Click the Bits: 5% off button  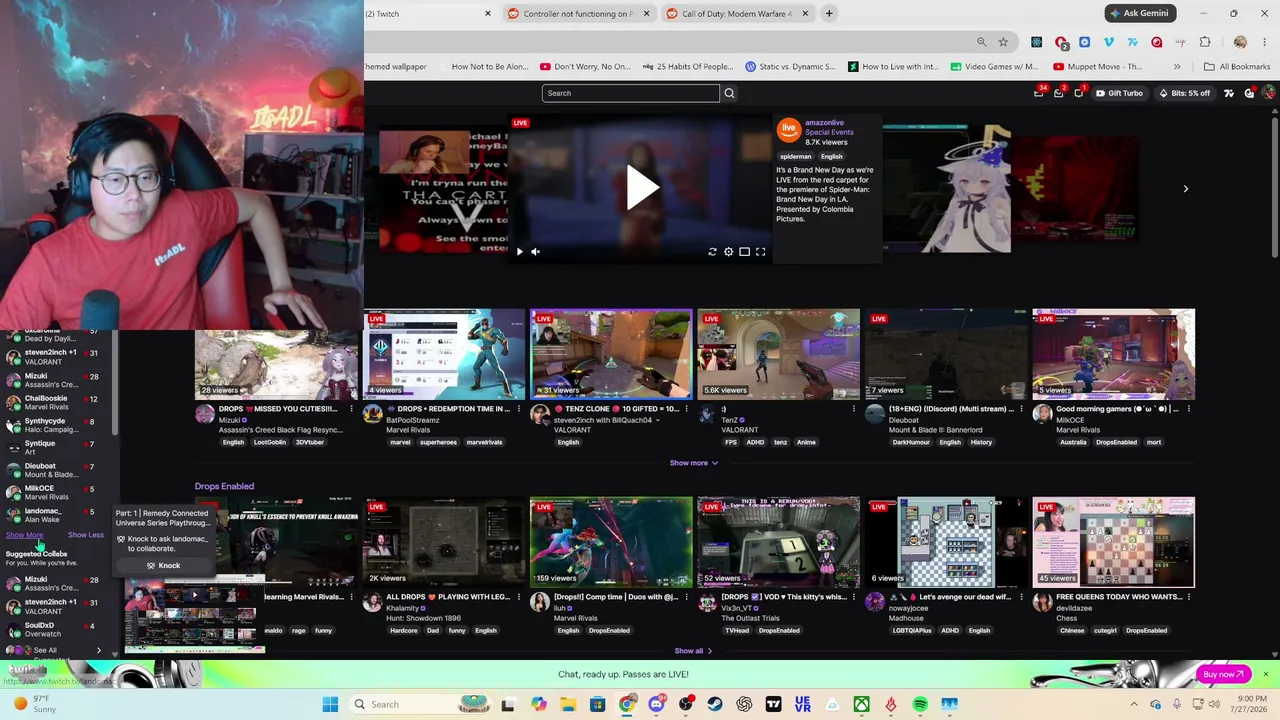(x=1184, y=93)
